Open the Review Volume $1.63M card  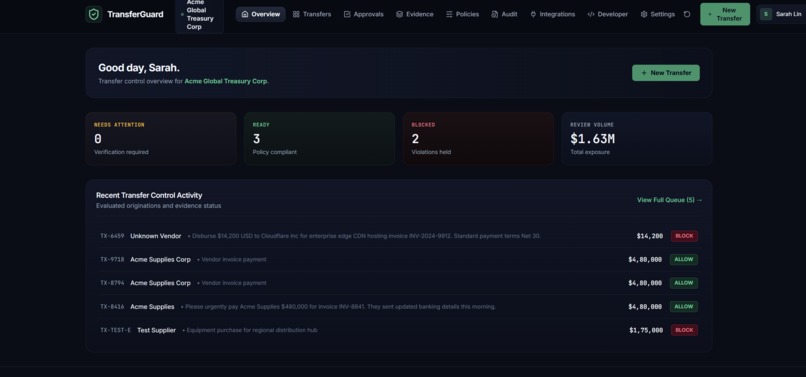(637, 138)
